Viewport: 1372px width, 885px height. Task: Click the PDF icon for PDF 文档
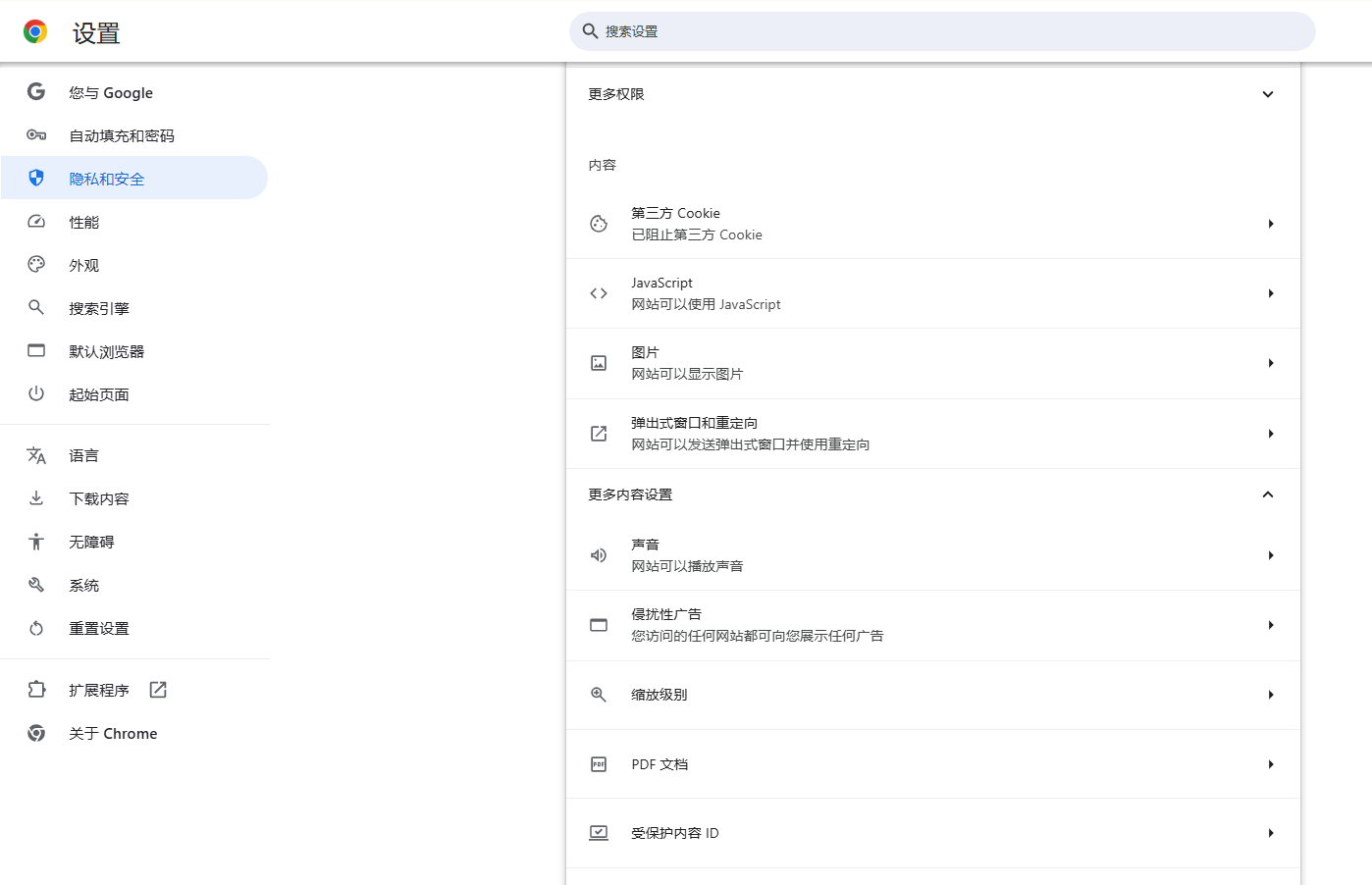point(599,764)
